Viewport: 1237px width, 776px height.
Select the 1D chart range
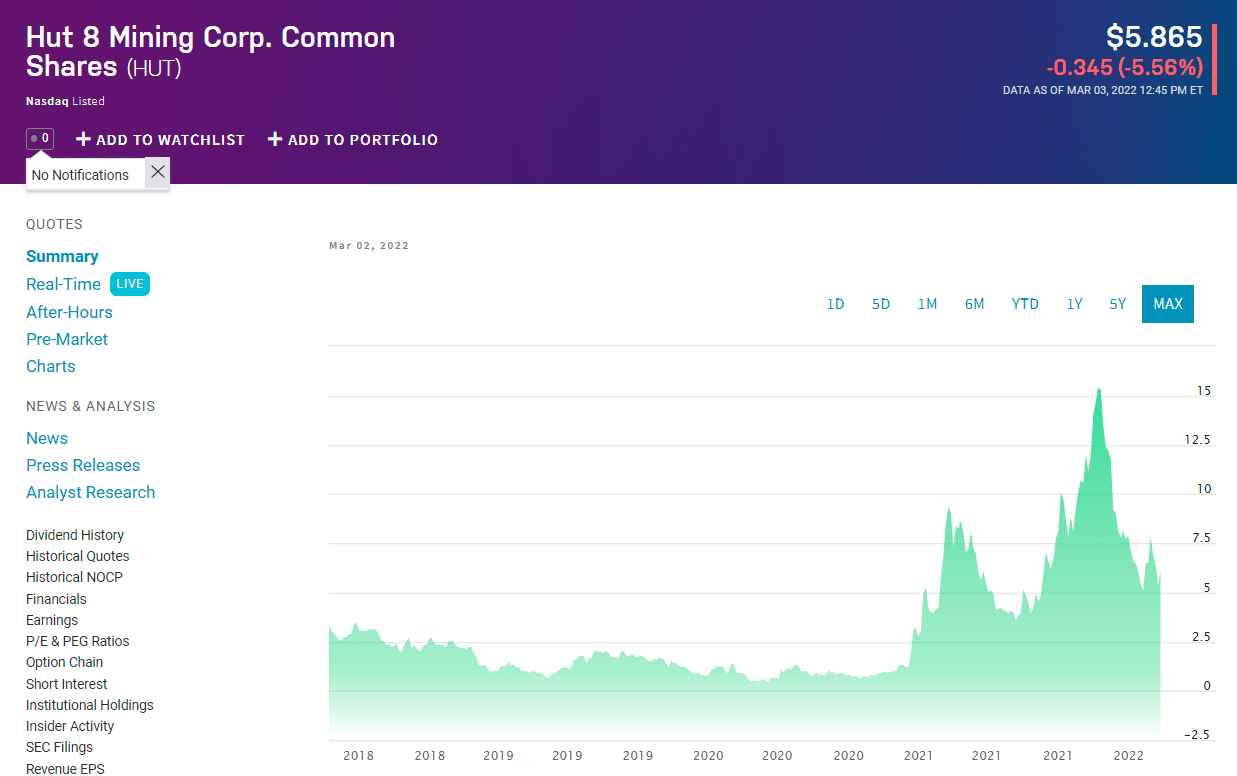click(835, 304)
